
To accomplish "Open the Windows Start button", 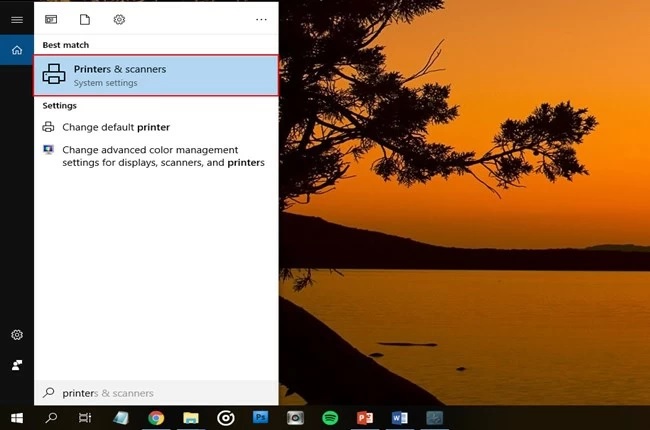I will (x=17, y=418).
